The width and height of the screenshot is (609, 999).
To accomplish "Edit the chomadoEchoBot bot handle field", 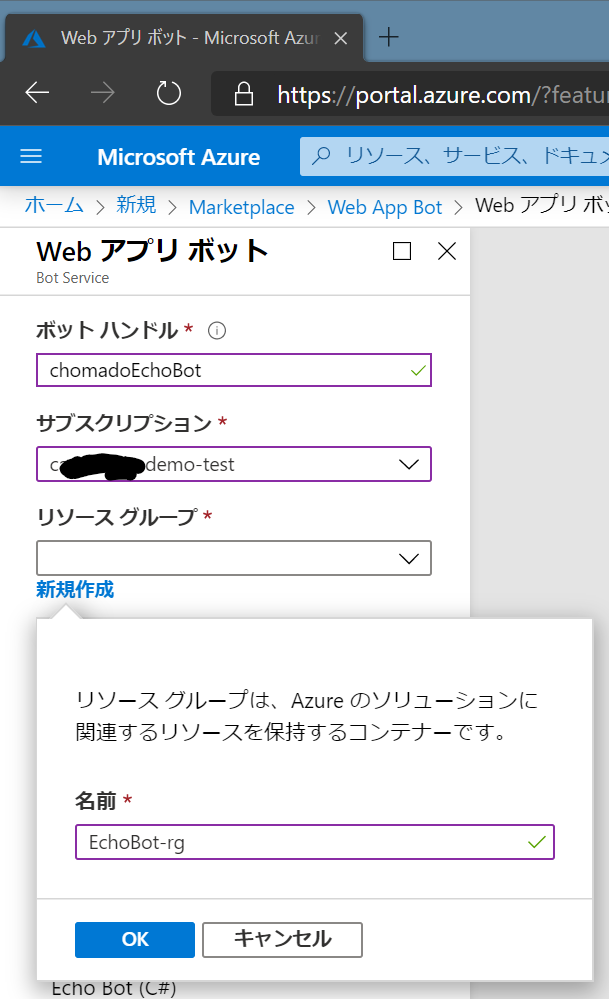I will (234, 370).
